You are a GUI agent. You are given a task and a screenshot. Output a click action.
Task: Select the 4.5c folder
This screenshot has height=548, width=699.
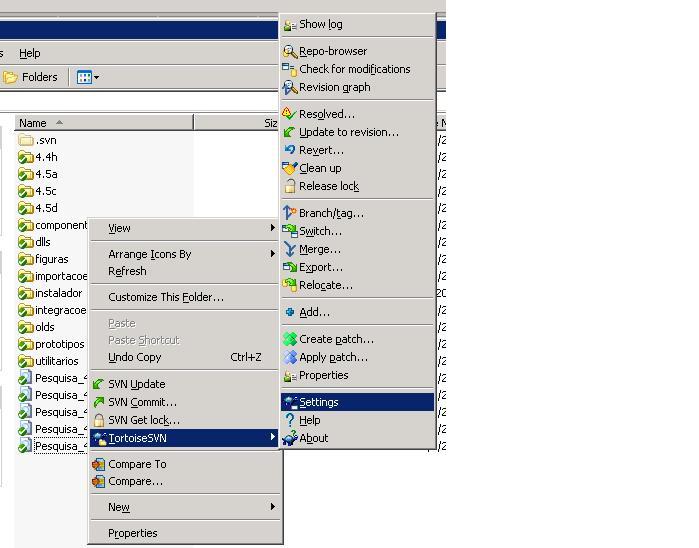(37, 191)
